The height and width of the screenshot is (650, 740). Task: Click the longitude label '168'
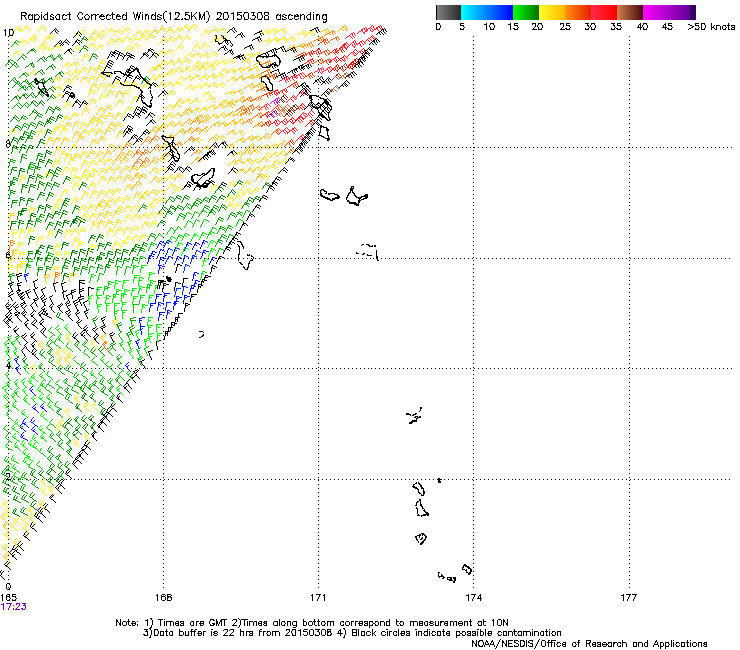pos(164,598)
